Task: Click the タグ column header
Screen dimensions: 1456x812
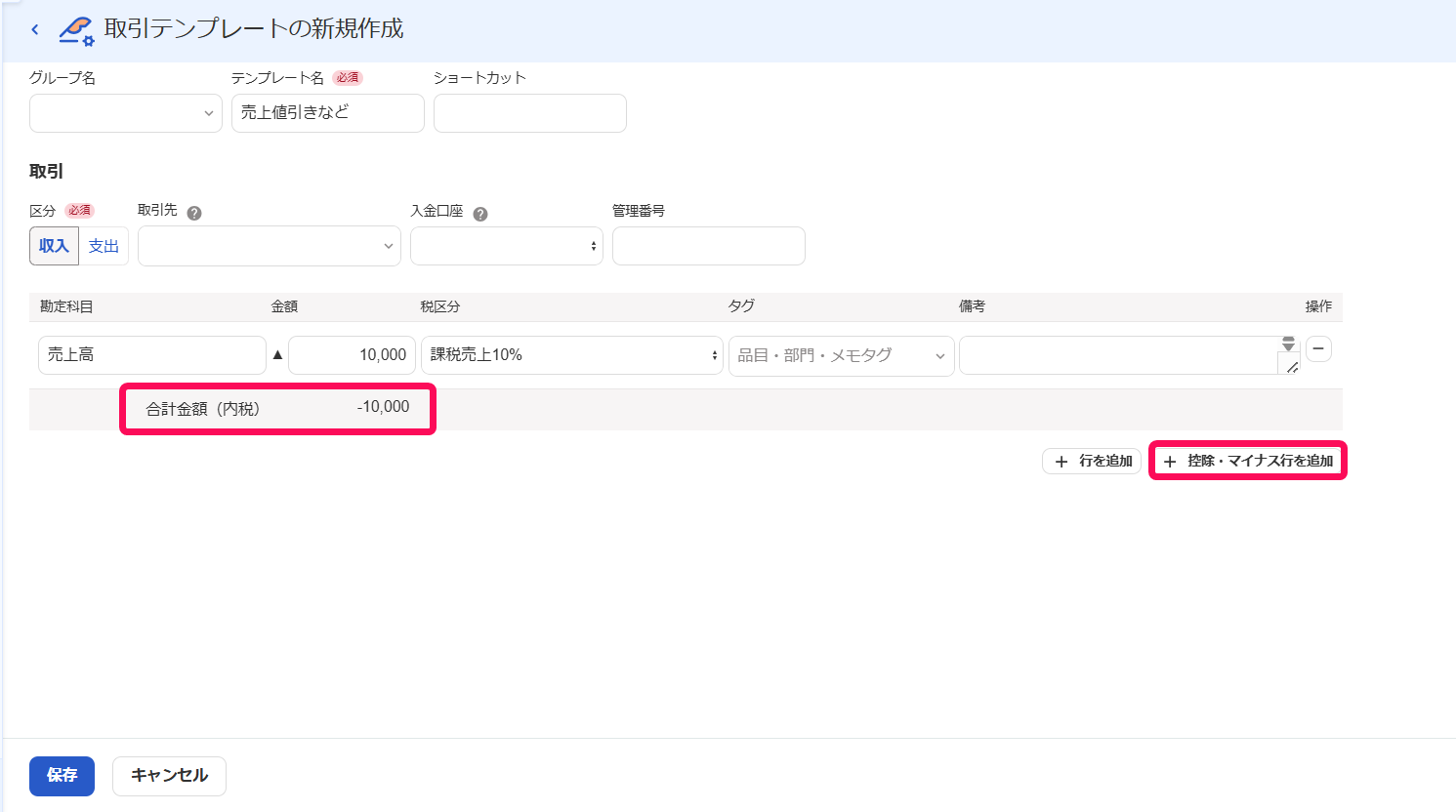Action: (741, 306)
